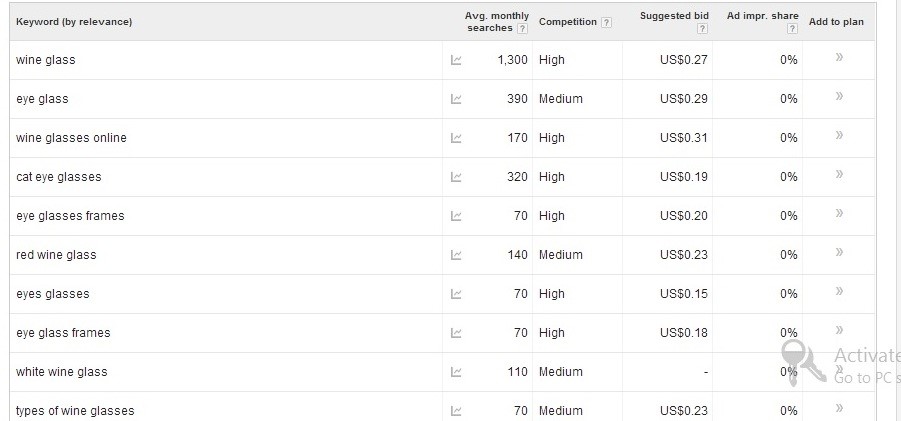Sort table by Competition column header

(568, 22)
